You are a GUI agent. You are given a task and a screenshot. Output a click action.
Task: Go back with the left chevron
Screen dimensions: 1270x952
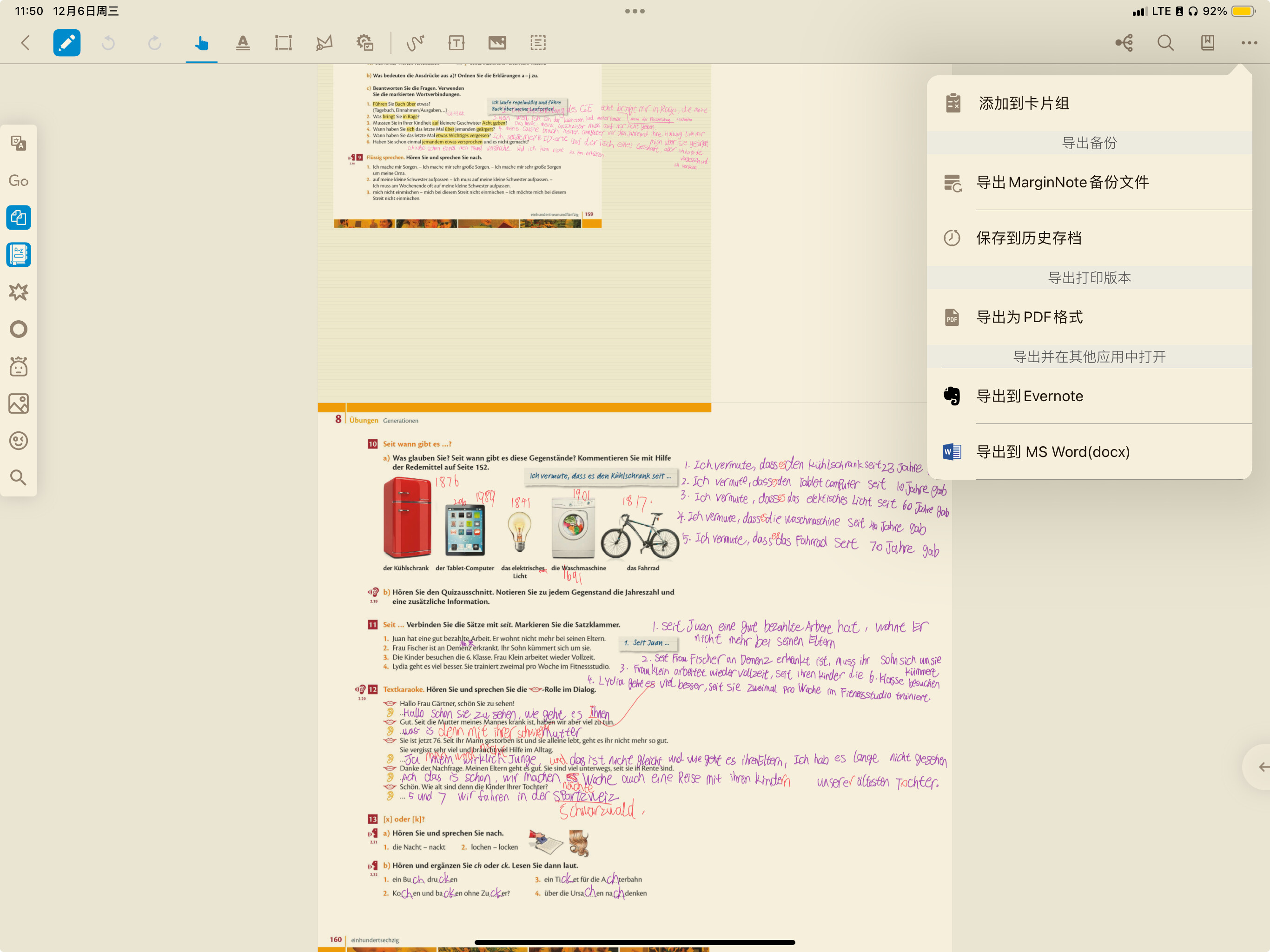click(x=25, y=42)
